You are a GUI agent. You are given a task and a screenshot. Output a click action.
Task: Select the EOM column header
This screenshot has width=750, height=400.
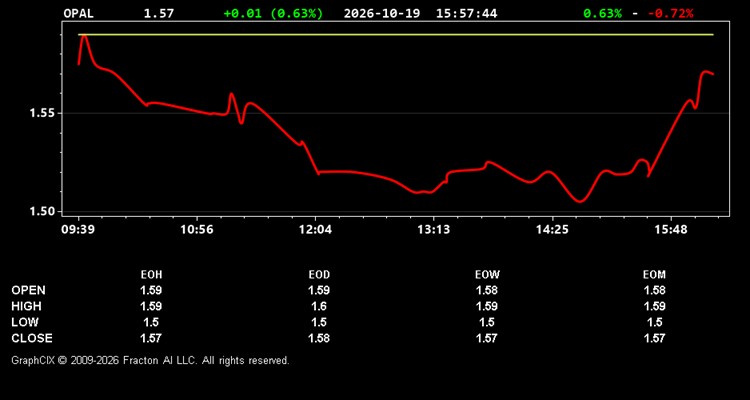[x=654, y=275]
